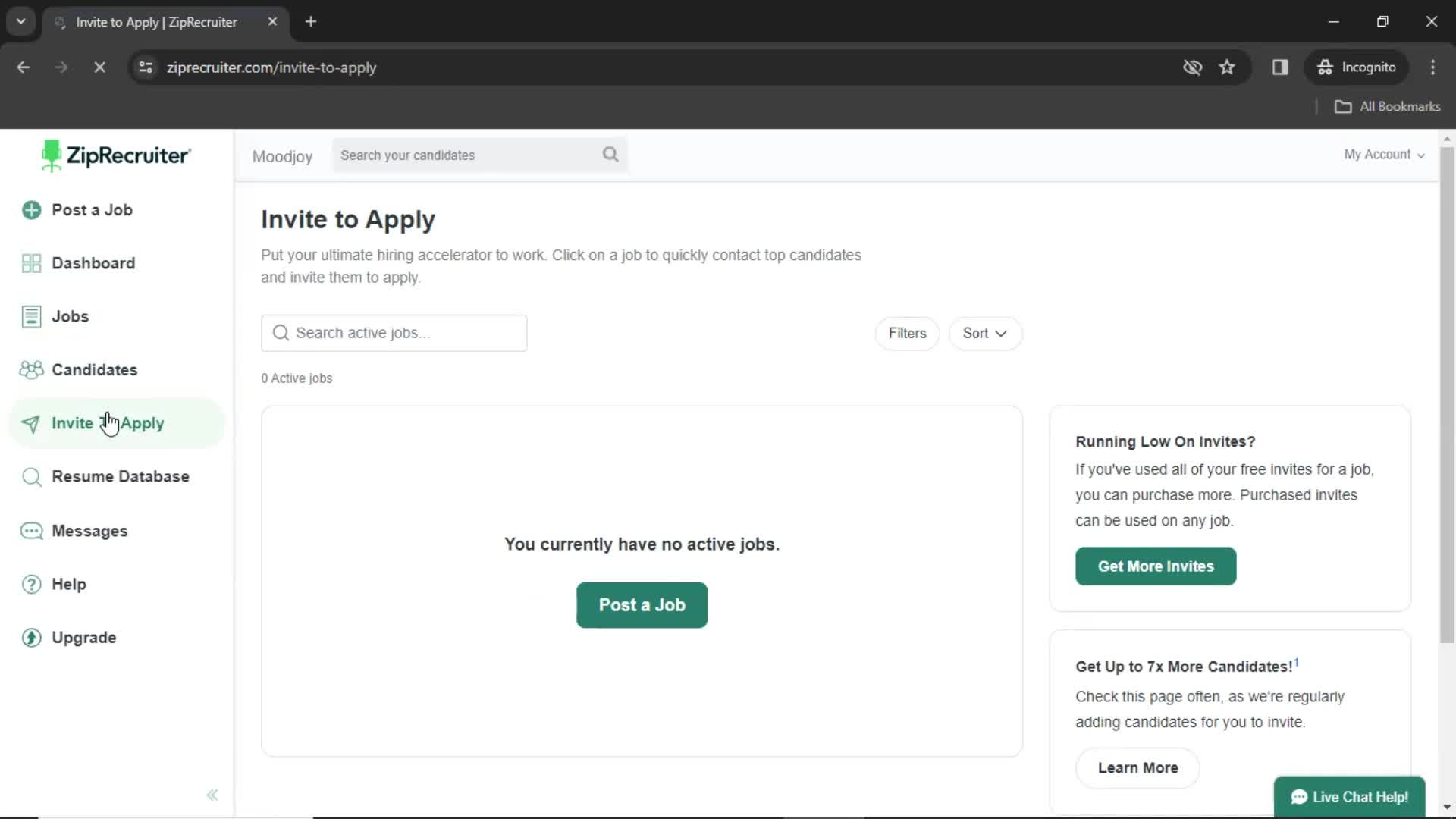1456x819 pixels.
Task: Expand the Sort dropdown menu
Action: click(x=986, y=333)
